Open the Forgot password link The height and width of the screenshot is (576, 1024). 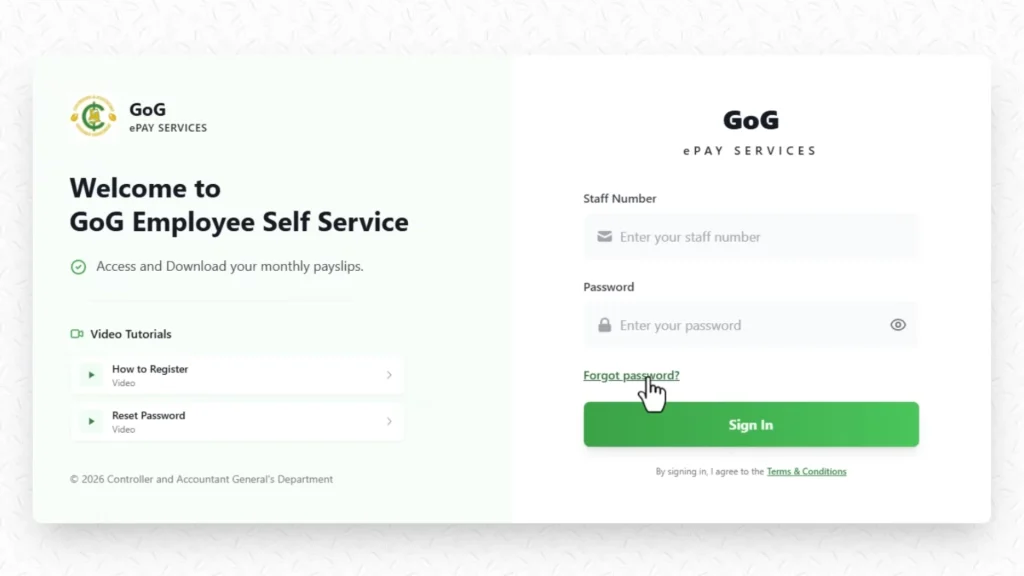631,375
